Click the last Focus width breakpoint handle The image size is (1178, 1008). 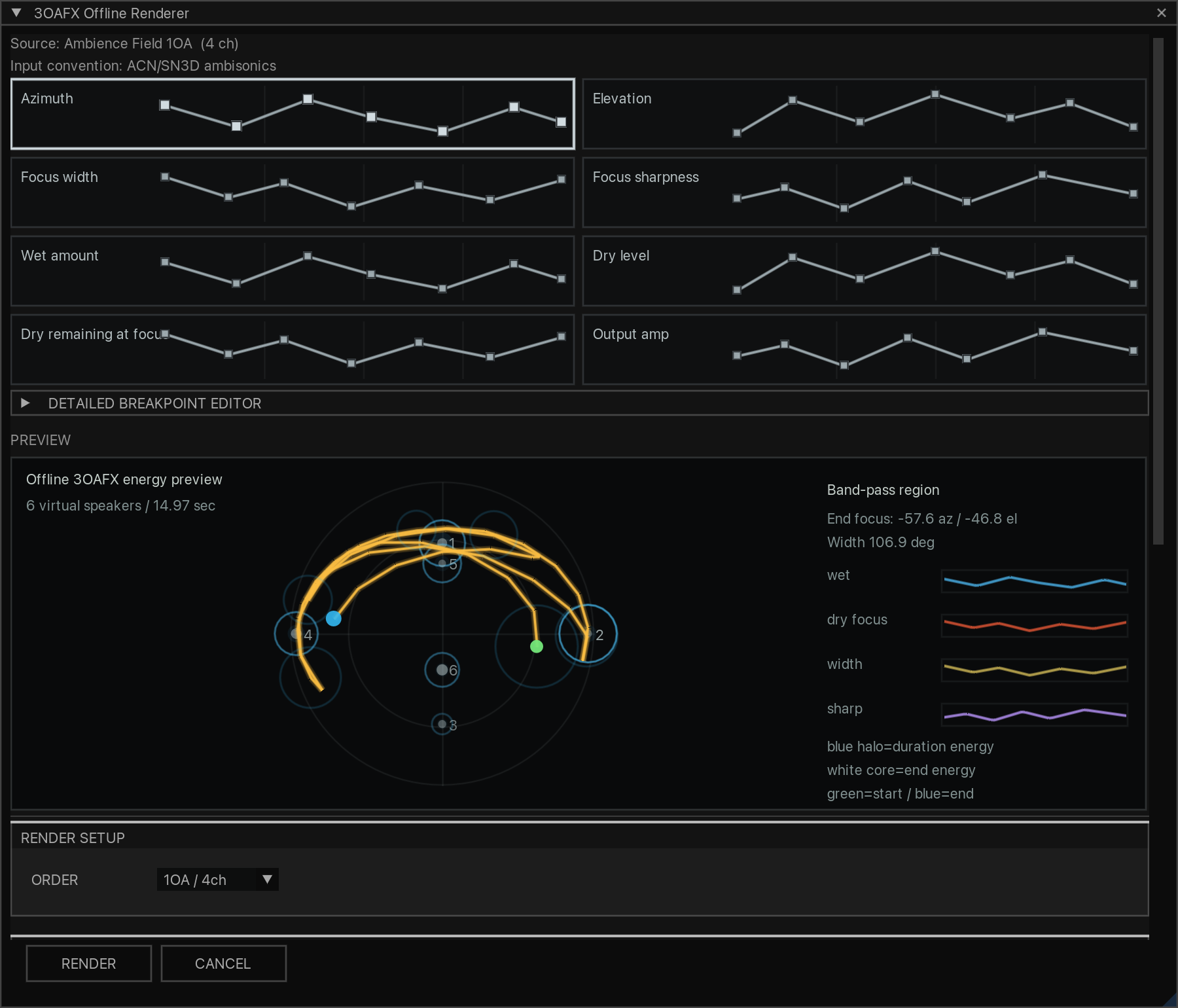click(x=561, y=179)
